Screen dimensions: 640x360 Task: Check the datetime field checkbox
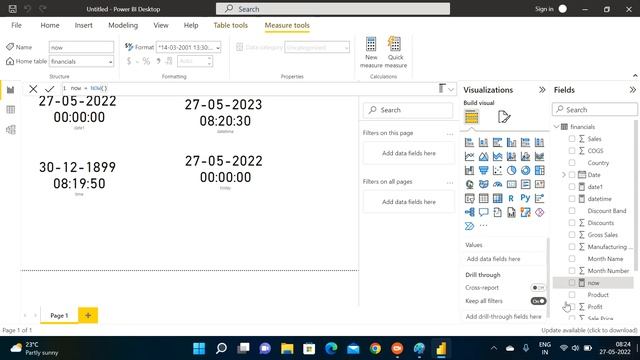572,199
